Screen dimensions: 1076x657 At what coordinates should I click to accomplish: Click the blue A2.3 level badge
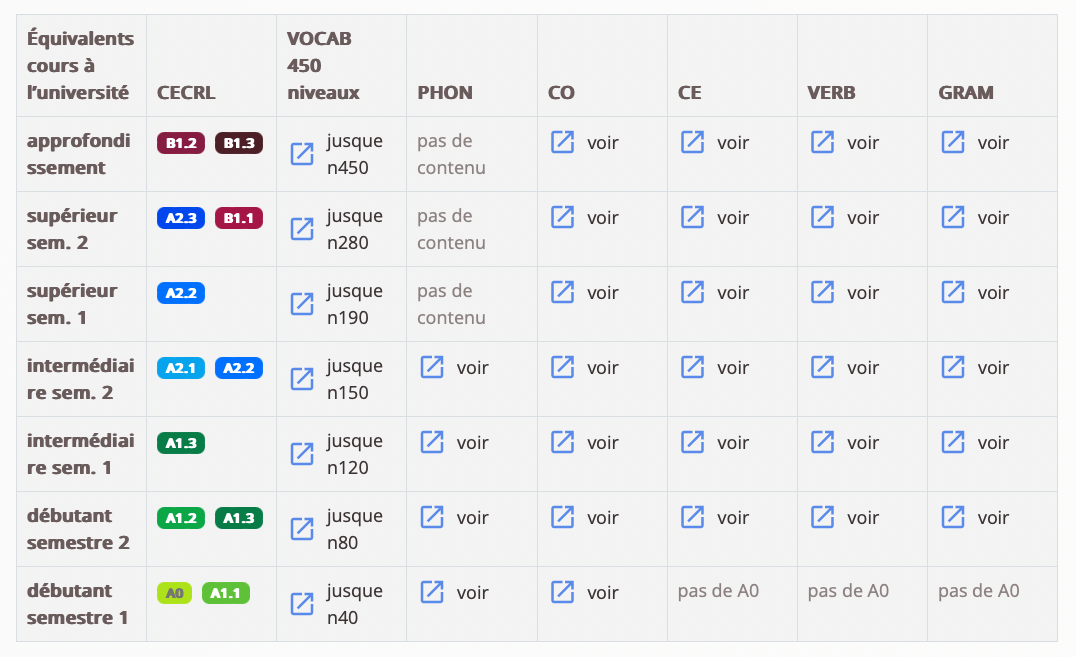point(181,218)
